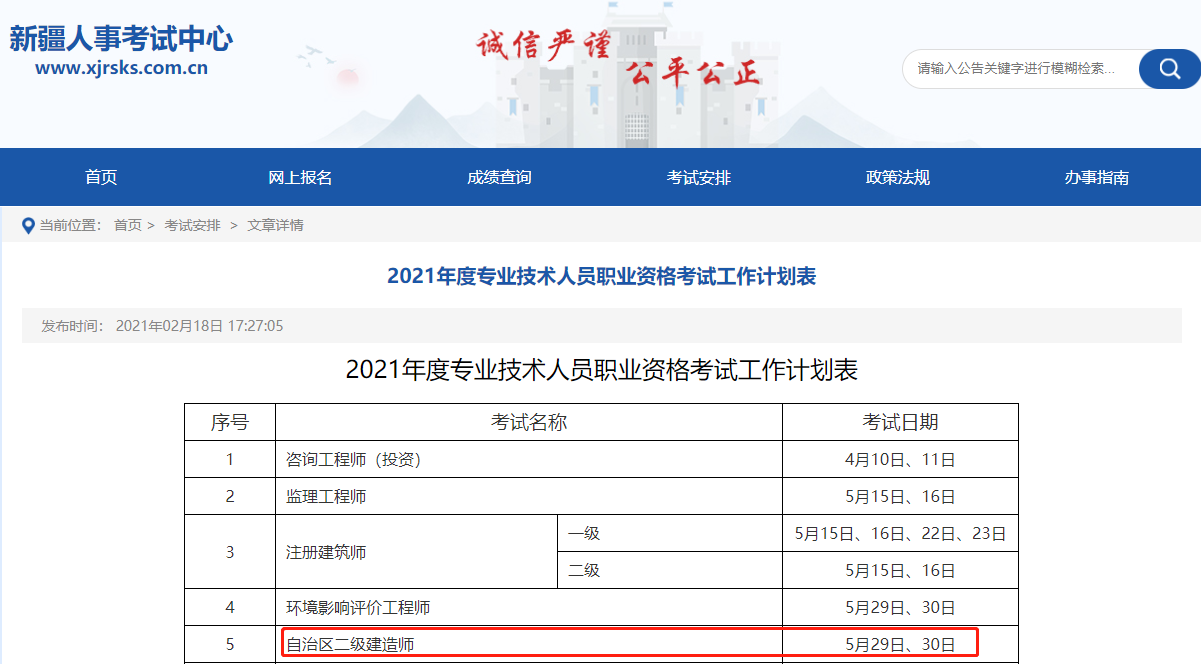
Task: Open the 网上报名 navigation menu
Action: (299, 177)
